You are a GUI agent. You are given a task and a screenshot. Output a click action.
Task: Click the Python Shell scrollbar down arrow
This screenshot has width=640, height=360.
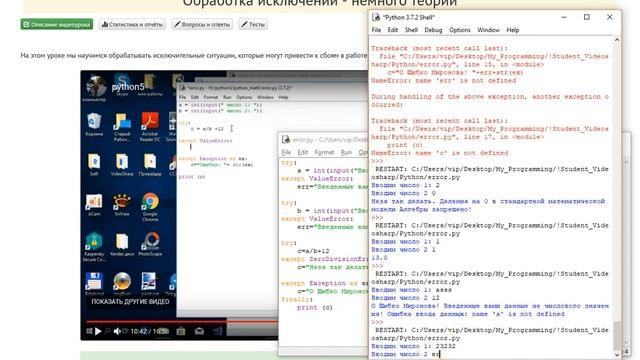tap(616, 355)
